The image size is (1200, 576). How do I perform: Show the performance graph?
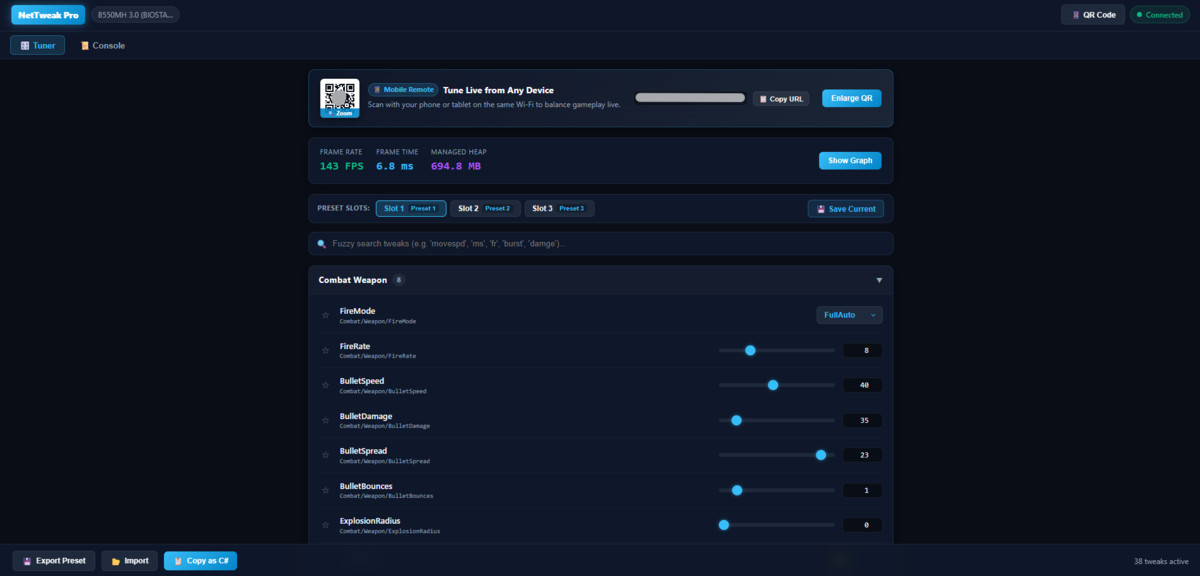(850, 160)
